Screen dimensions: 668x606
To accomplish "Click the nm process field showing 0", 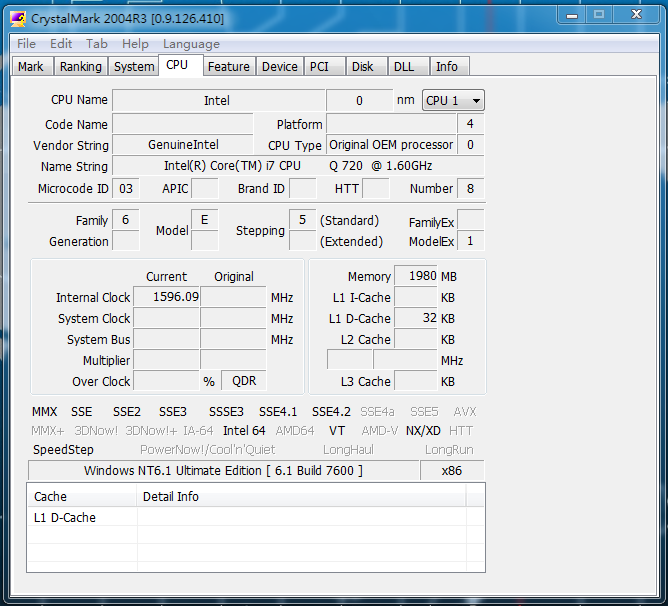I will (x=359, y=101).
